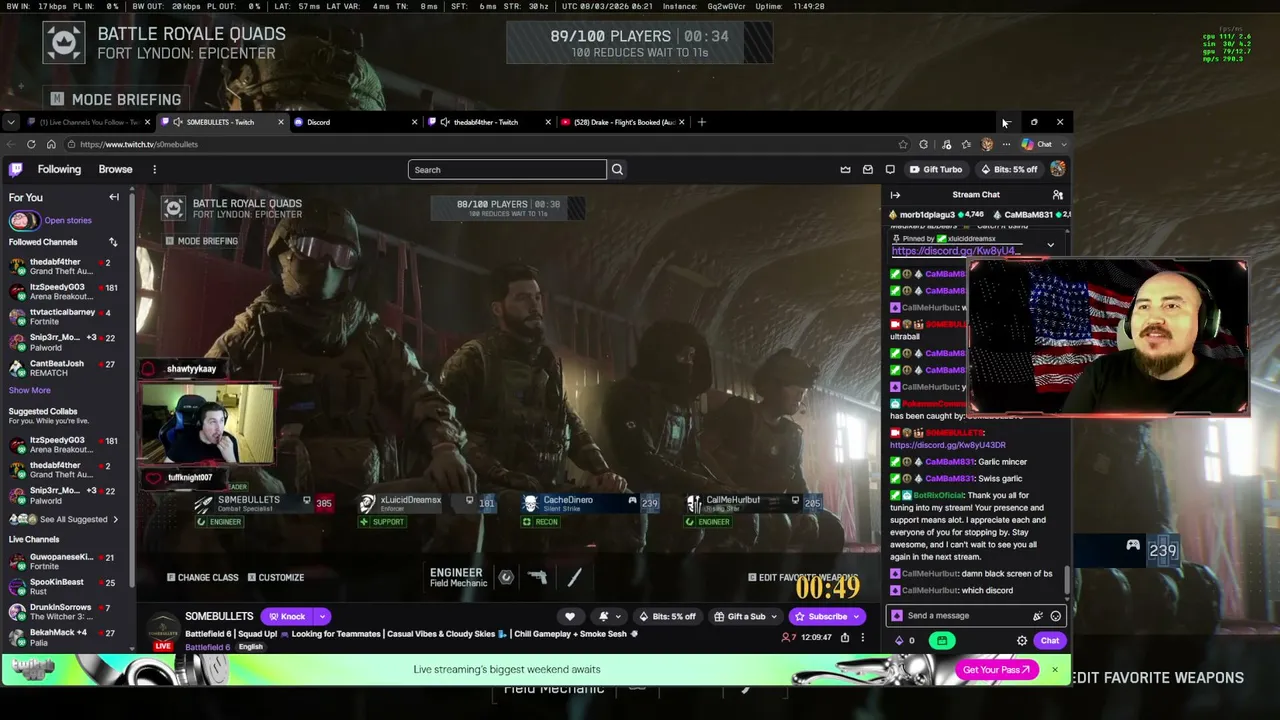Collapse the For You sidebar

[x=114, y=197]
